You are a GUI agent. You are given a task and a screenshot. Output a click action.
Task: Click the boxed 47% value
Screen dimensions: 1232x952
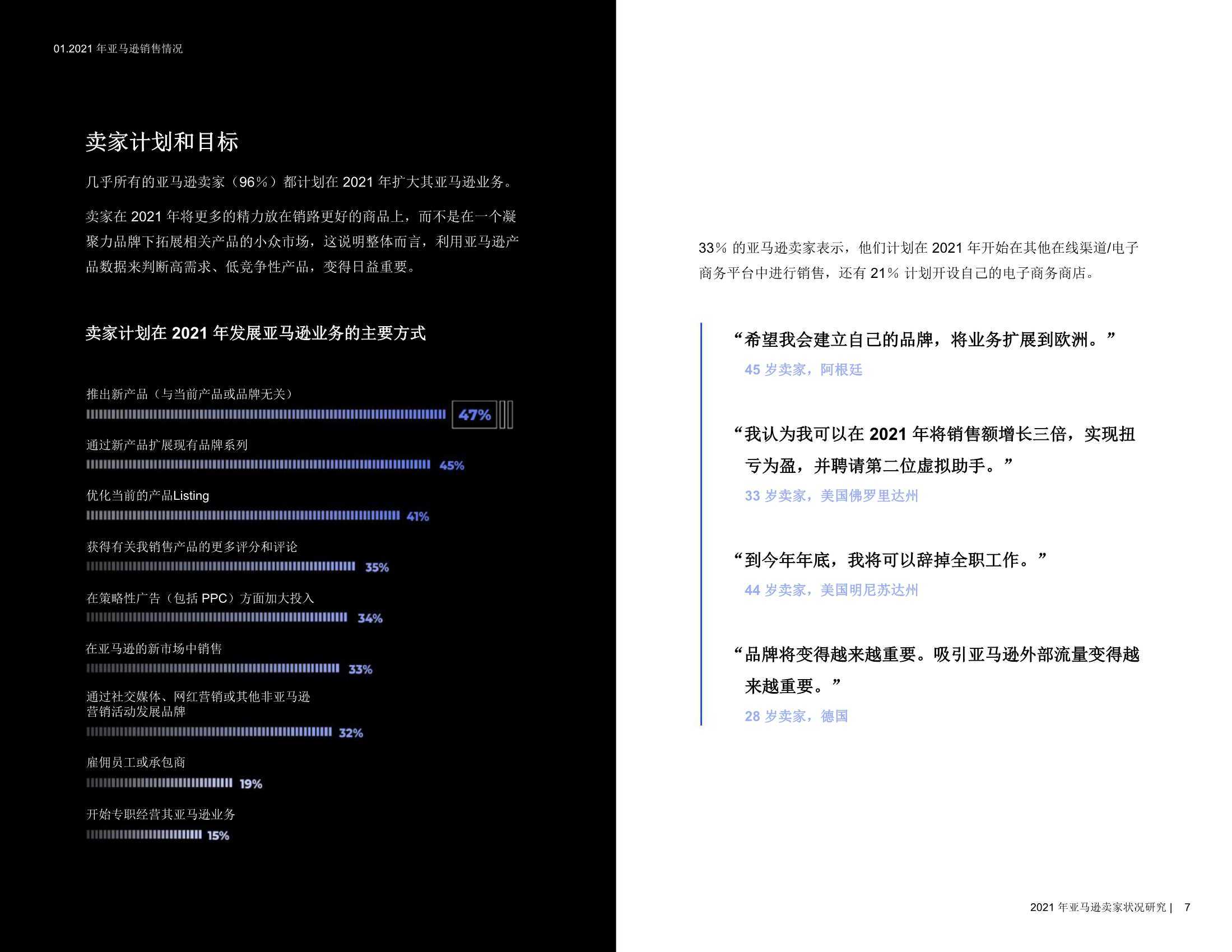475,415
